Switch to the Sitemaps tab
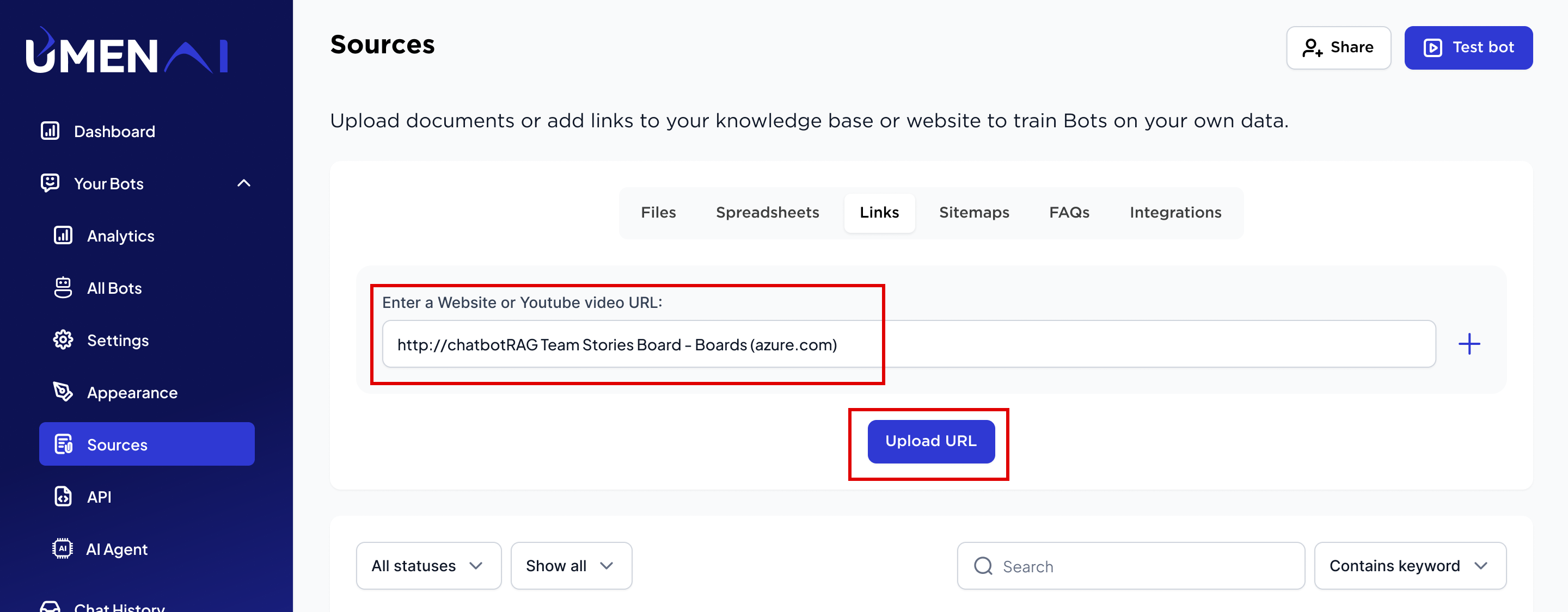 (974, 212)
